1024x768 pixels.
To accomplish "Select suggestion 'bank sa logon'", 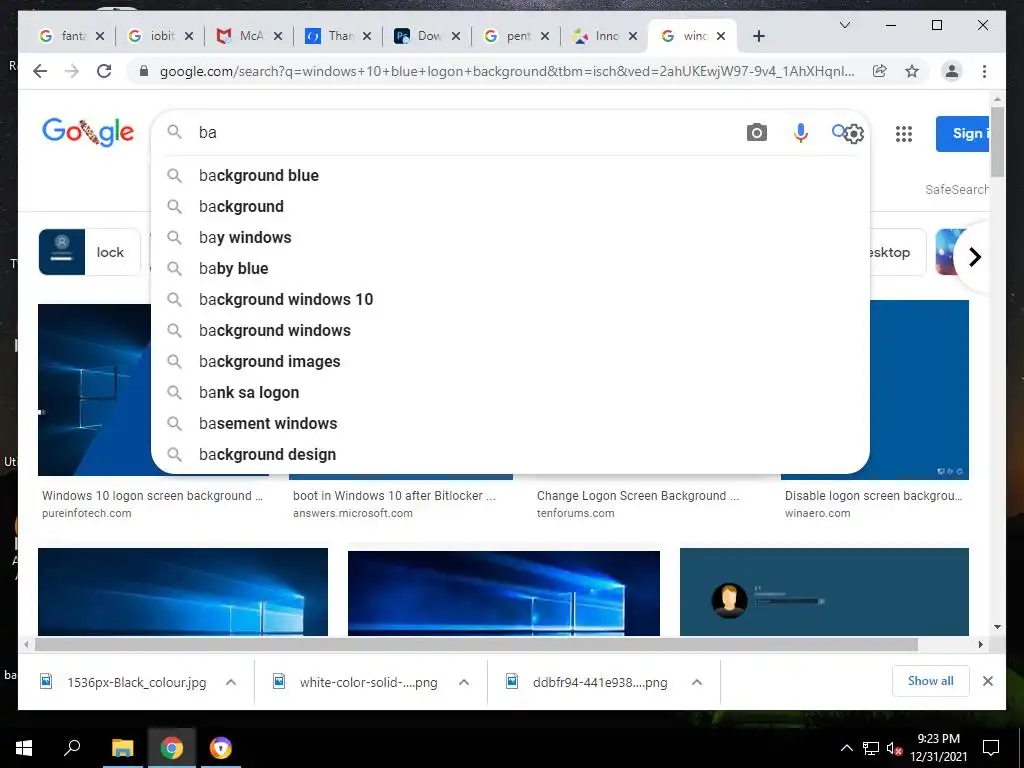I will pyautogui.click(x=510, y=392).
